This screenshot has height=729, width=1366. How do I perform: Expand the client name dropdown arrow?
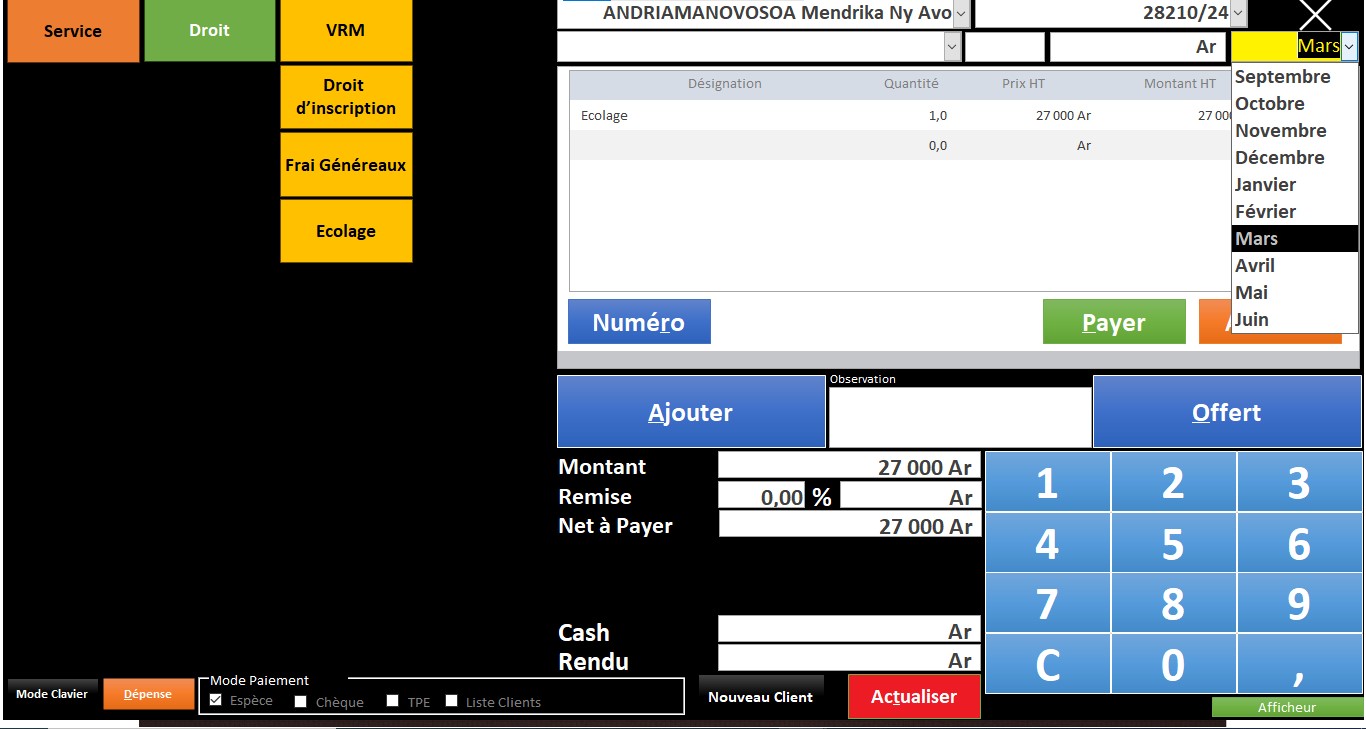pos(961,14)
